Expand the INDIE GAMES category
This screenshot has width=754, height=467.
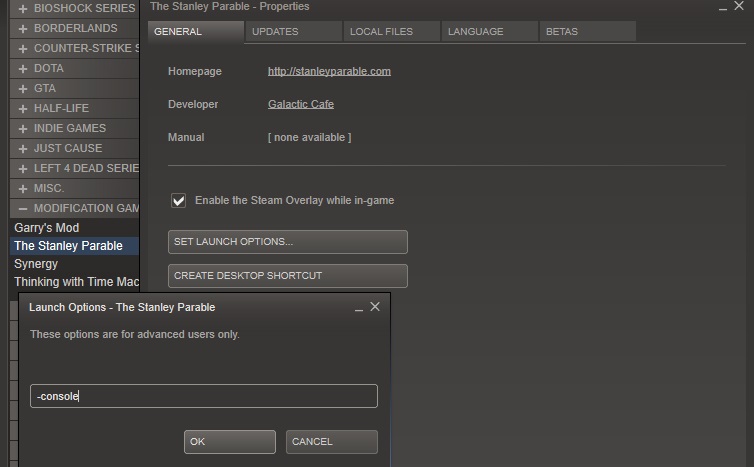pos(23,129)
